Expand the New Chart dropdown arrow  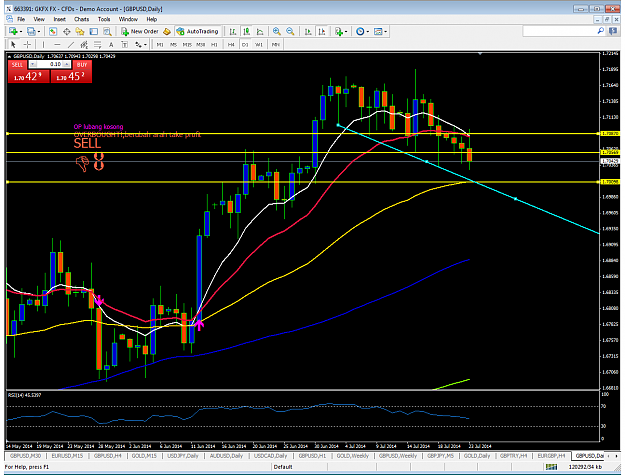20,31
